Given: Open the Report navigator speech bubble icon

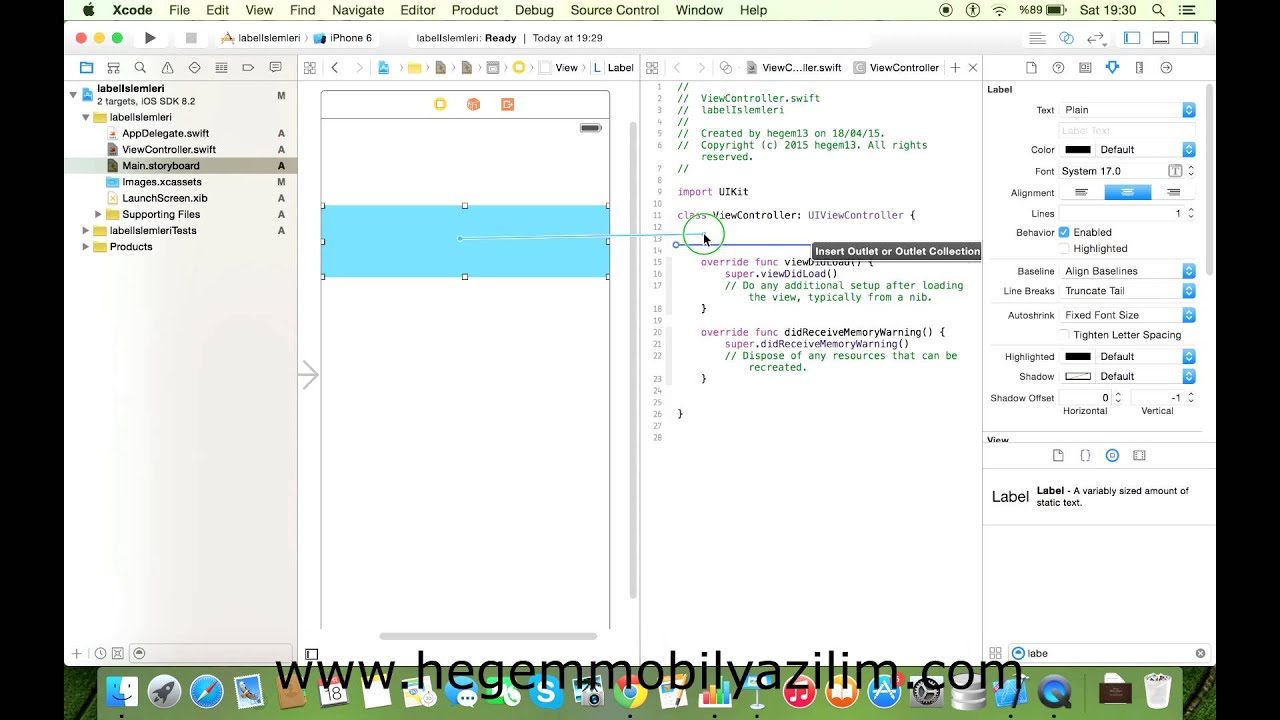Looking at the screenshot, I should pyautogui.click(x=275, y=68).
